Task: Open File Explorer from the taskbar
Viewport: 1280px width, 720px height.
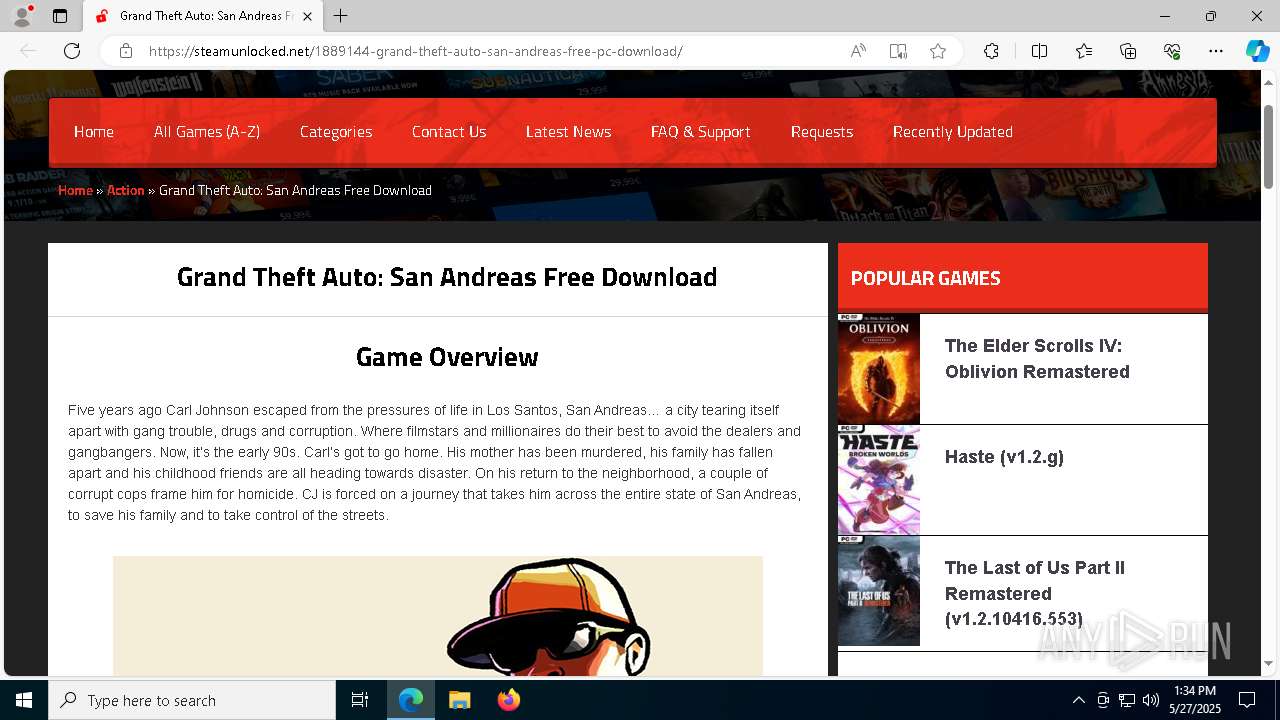Action: (459, 700)
